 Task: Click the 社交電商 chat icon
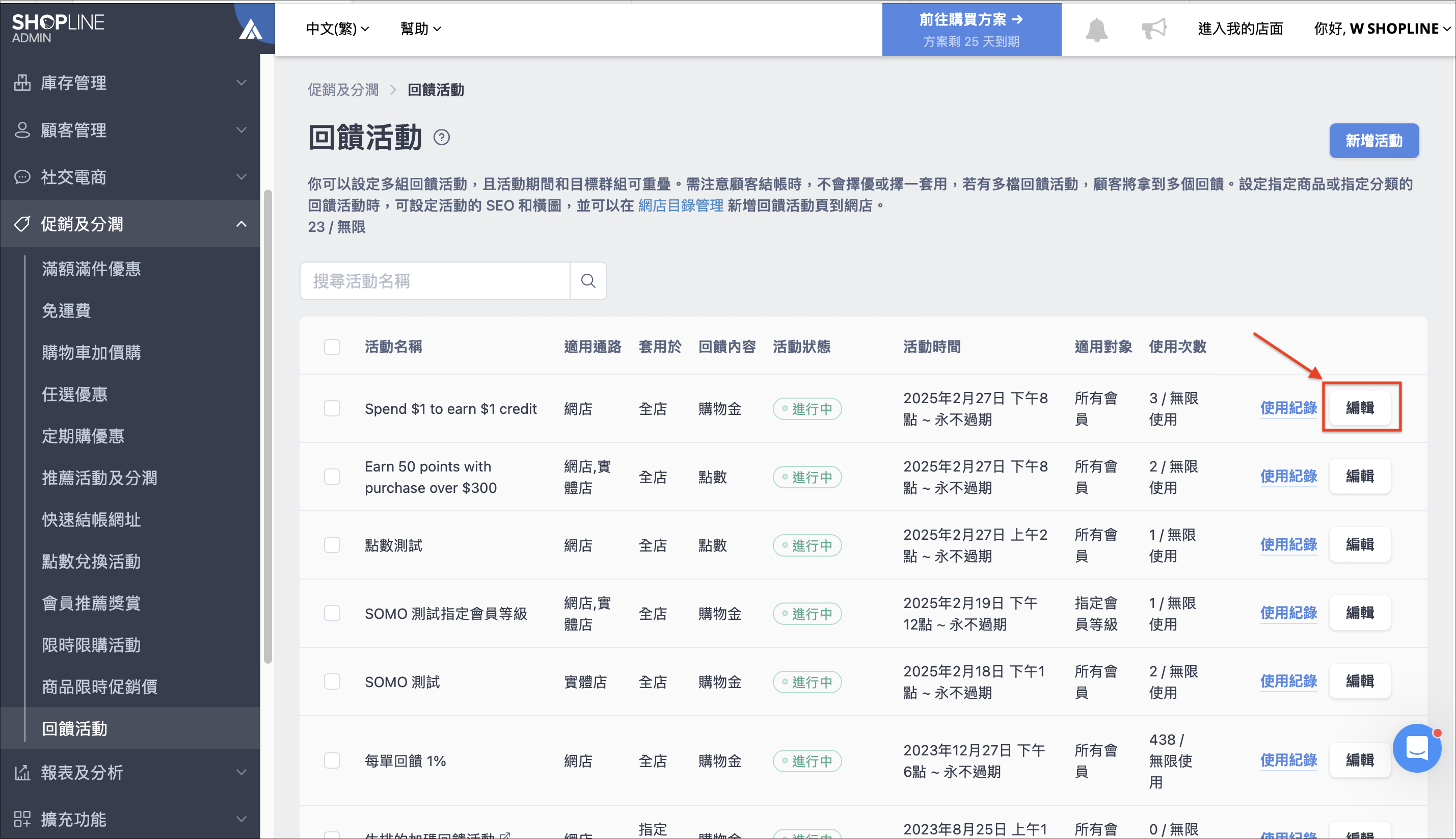coord(22,177)
